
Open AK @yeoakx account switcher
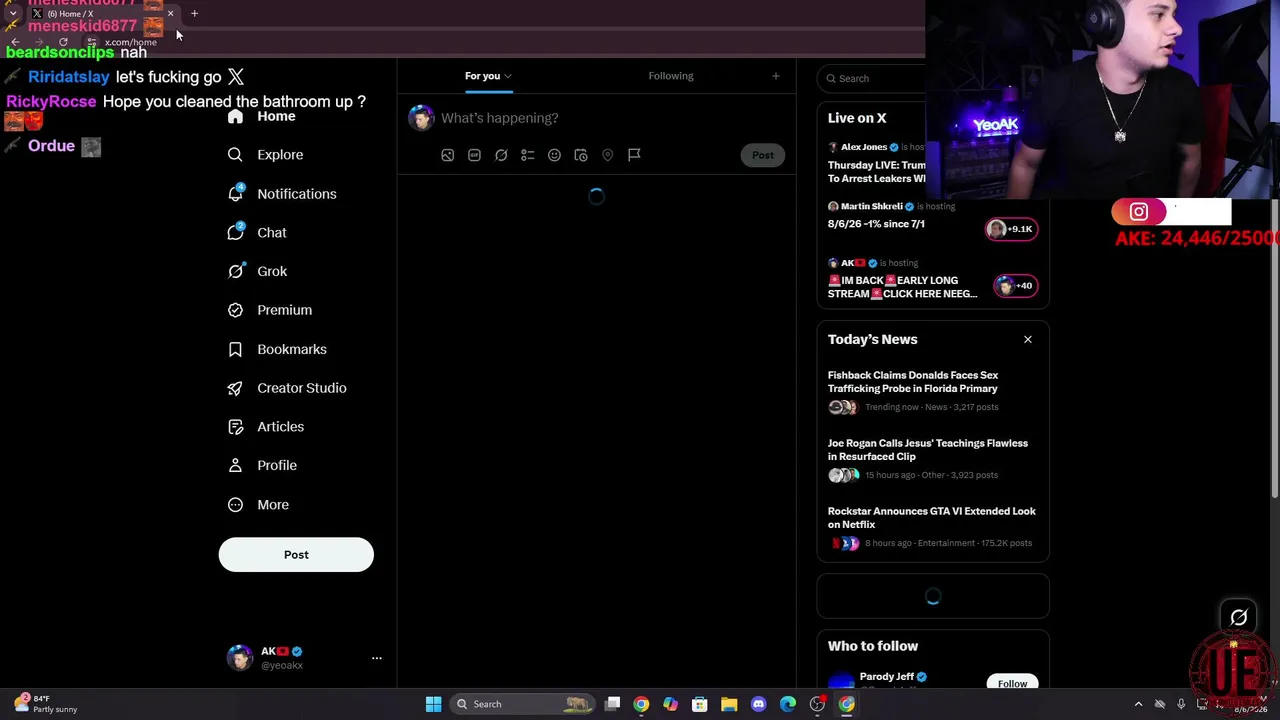(303, 658)
